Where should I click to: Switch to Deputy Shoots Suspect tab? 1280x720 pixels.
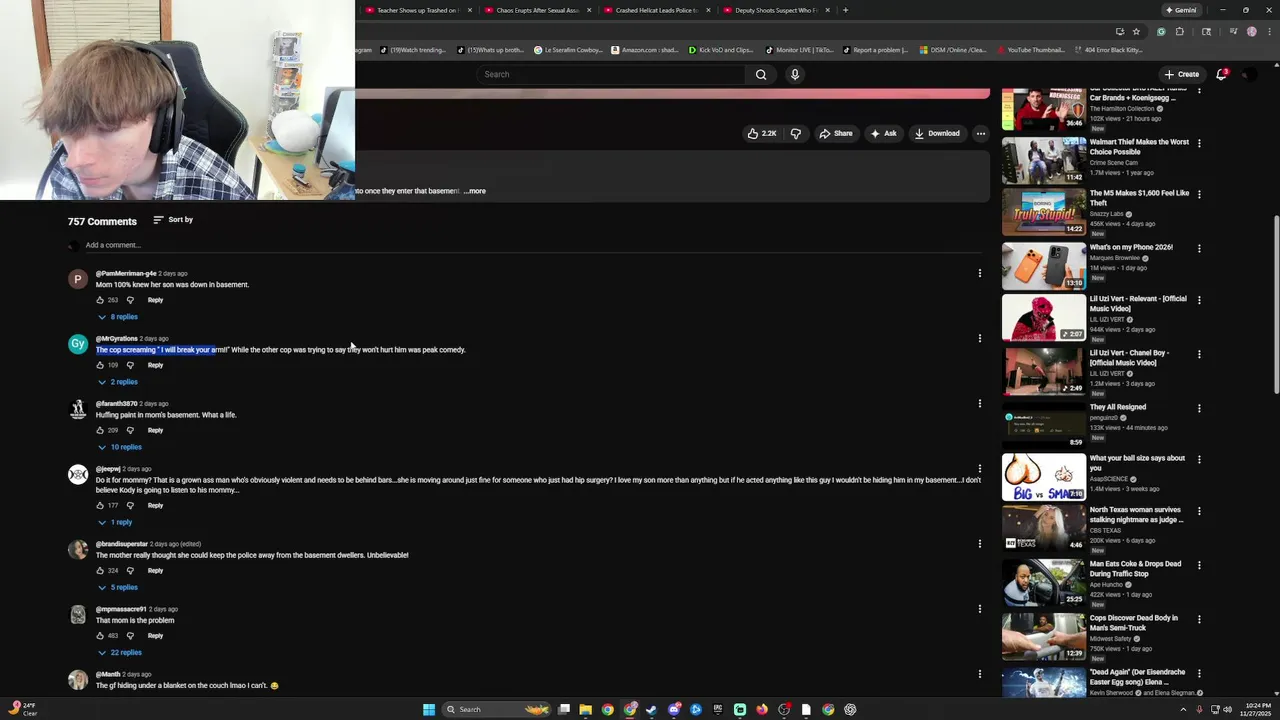click(775, 10)
